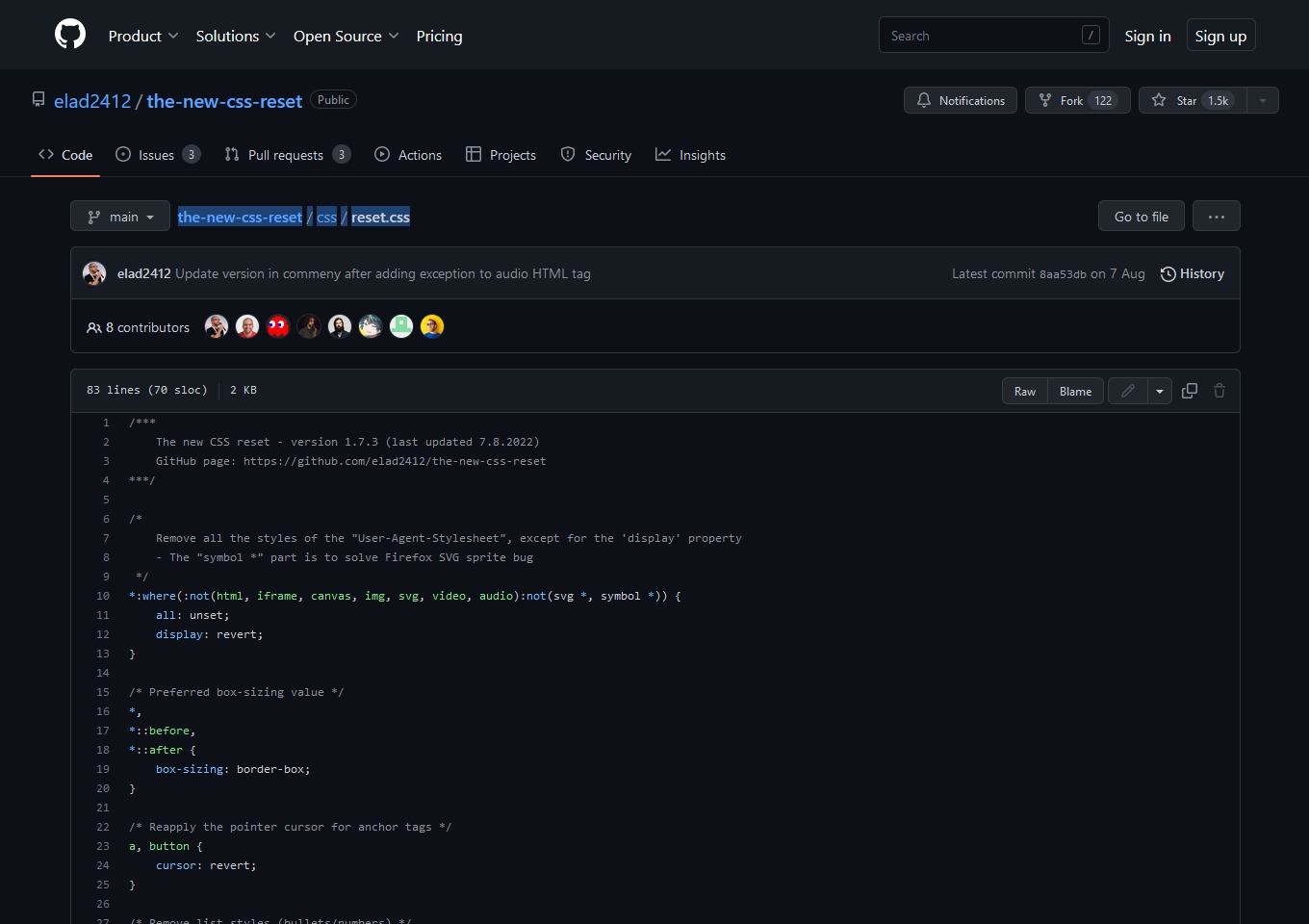Select code line number 10

(x=103, y=596)
